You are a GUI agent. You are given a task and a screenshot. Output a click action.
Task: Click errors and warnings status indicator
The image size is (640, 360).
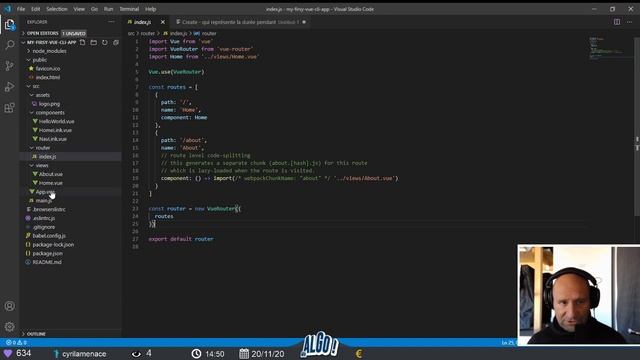(x=16, y=342)
